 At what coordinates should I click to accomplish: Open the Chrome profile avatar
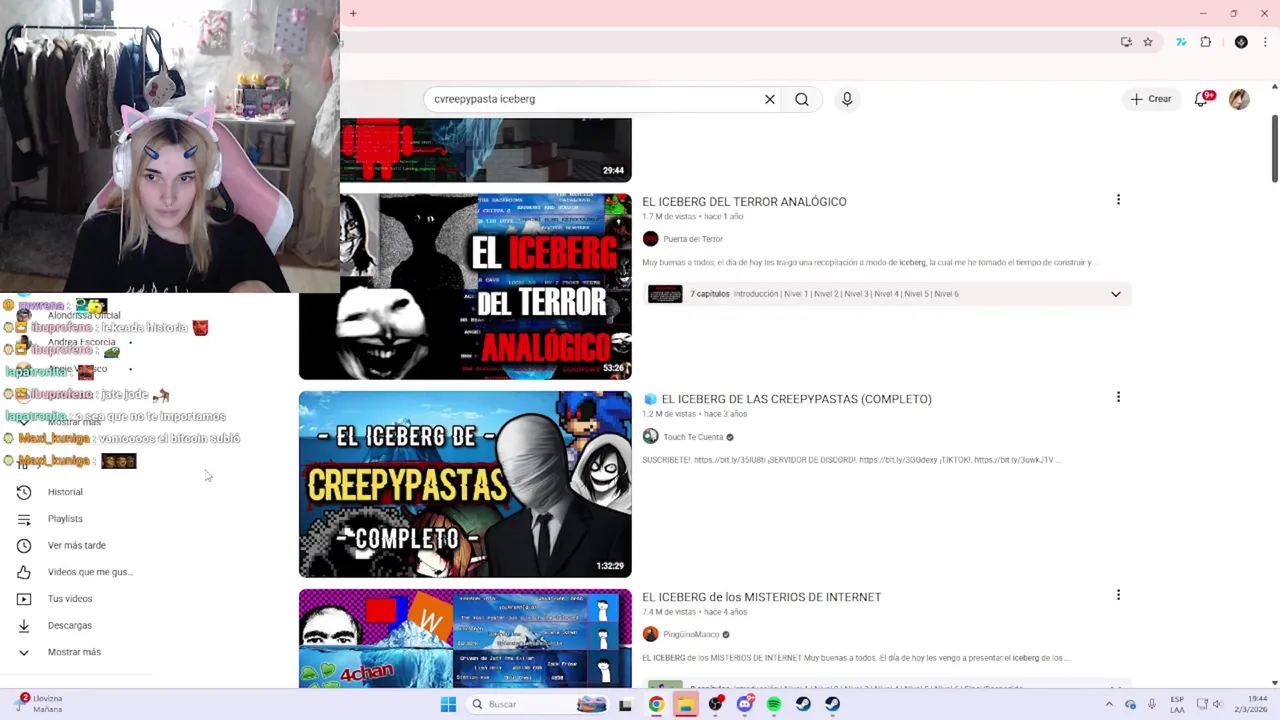pyautogui.click(x=1241, y=42)
